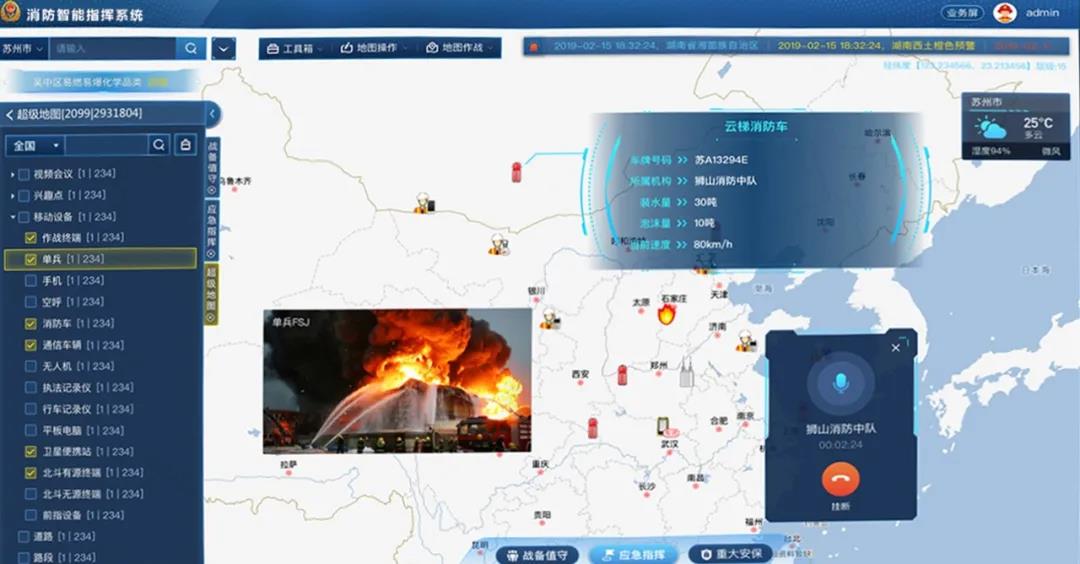1080x564 pixels.
Task: Collapse the side panel with the arrow handle
Action: 212,114
